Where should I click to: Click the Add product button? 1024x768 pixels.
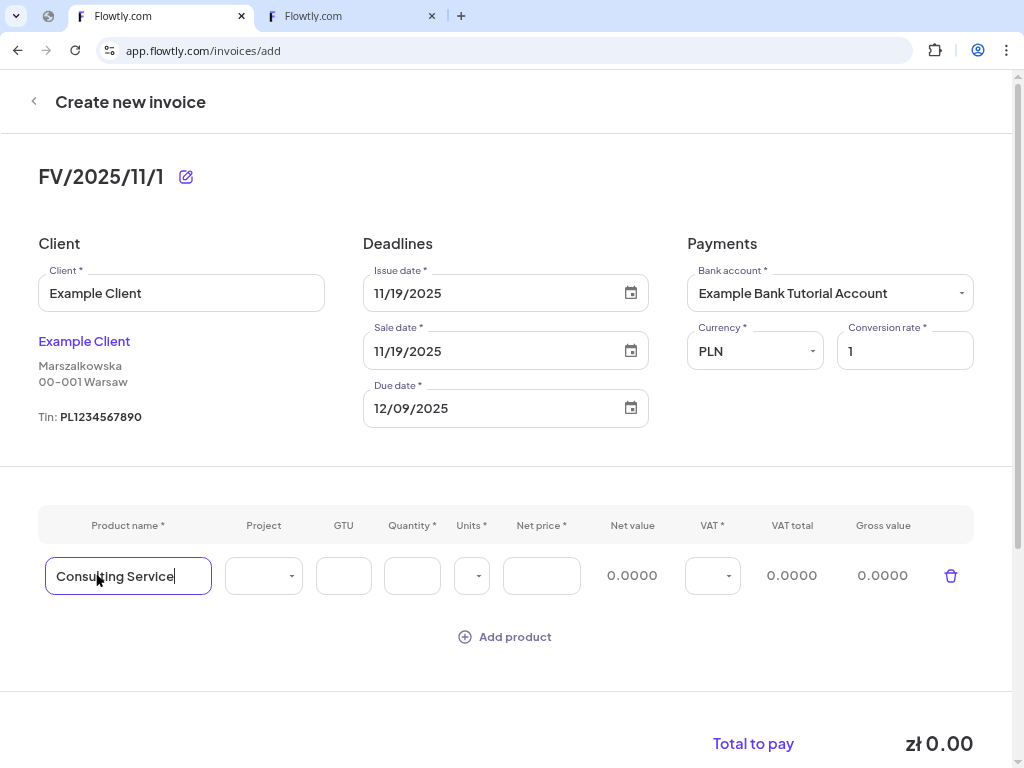(504, 637)
